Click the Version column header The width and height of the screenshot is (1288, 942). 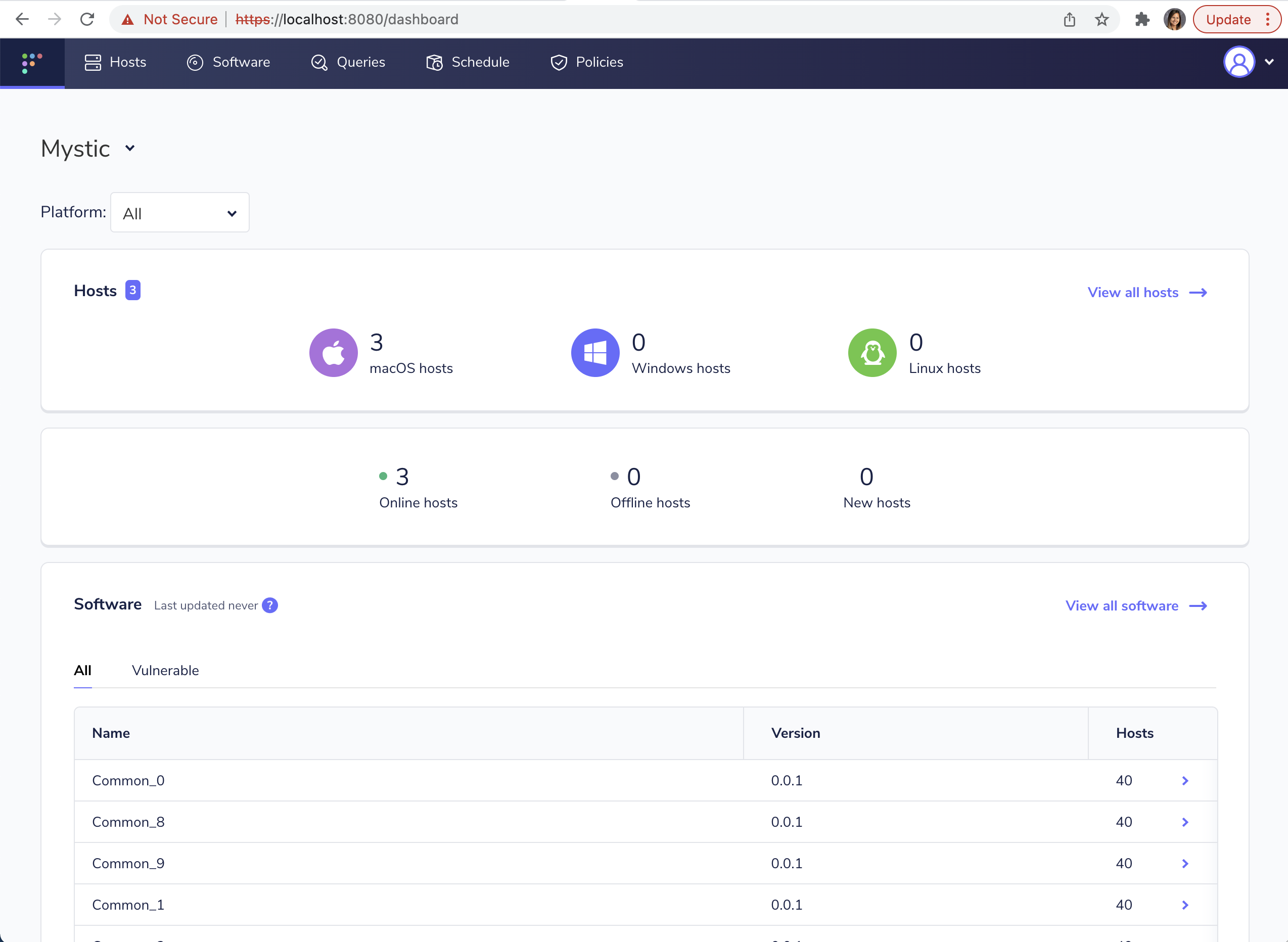coord(796,733)
